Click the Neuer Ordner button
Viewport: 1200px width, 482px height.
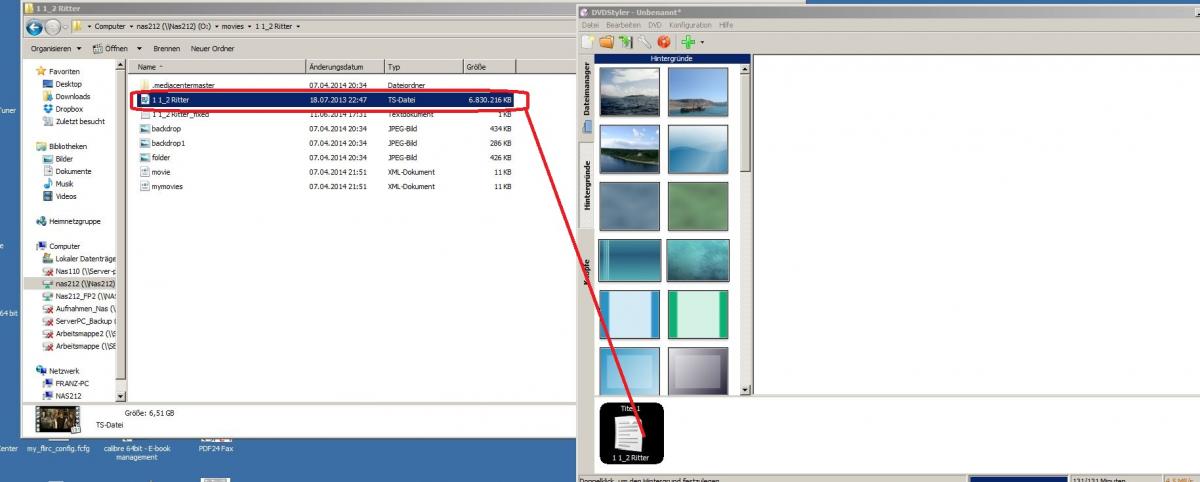point(212,48)
